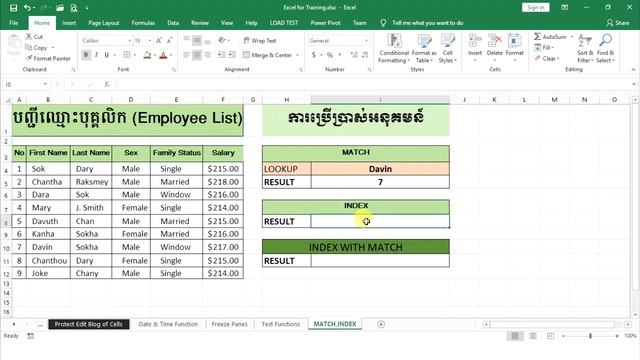The width and height of the screenshot is (640, 360).
Task: Open the Insert Function dialog
Action: coord(107,84)
